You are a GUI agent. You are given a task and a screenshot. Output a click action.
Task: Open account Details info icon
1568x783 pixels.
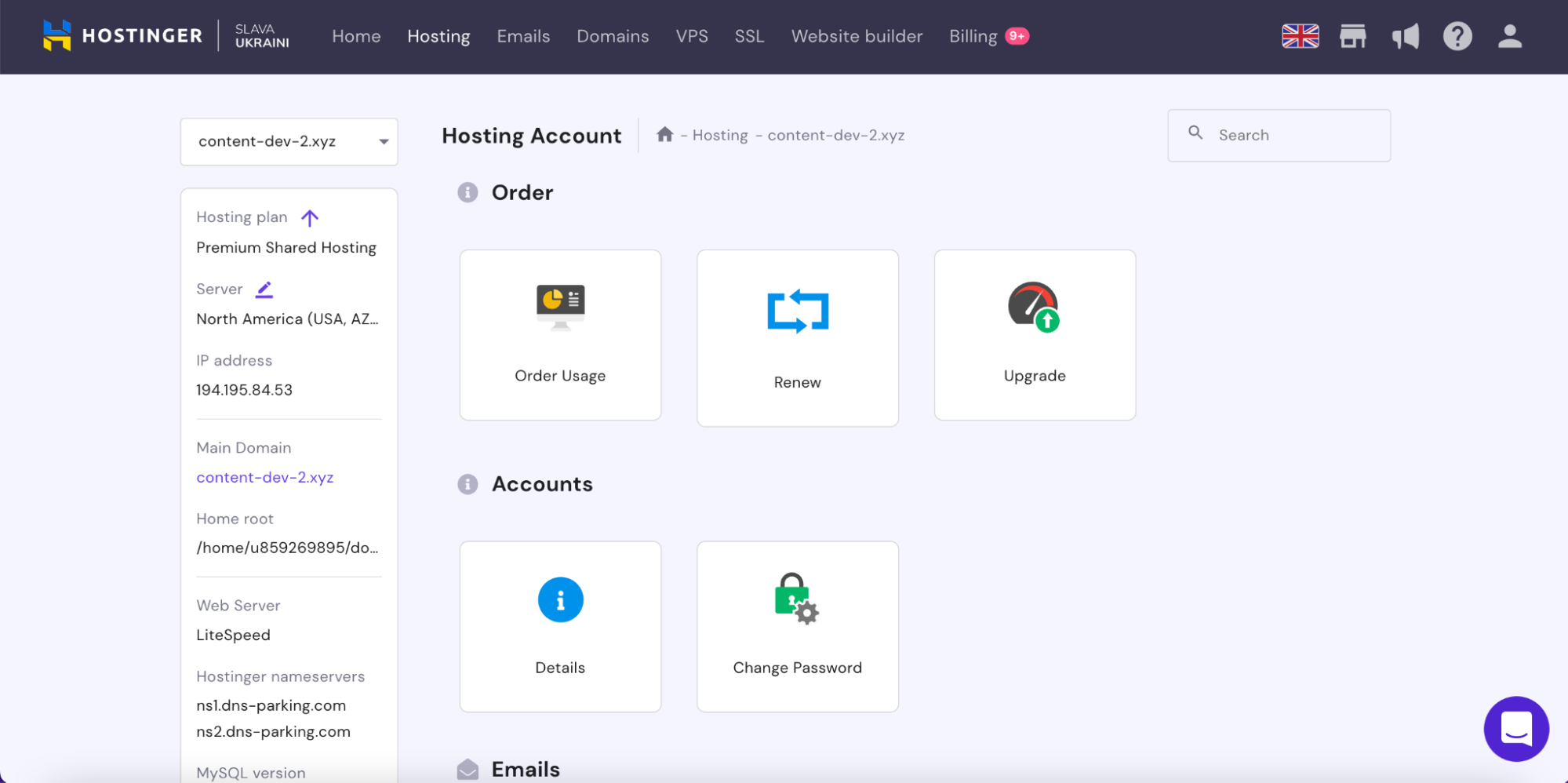[x=559, y=599]
